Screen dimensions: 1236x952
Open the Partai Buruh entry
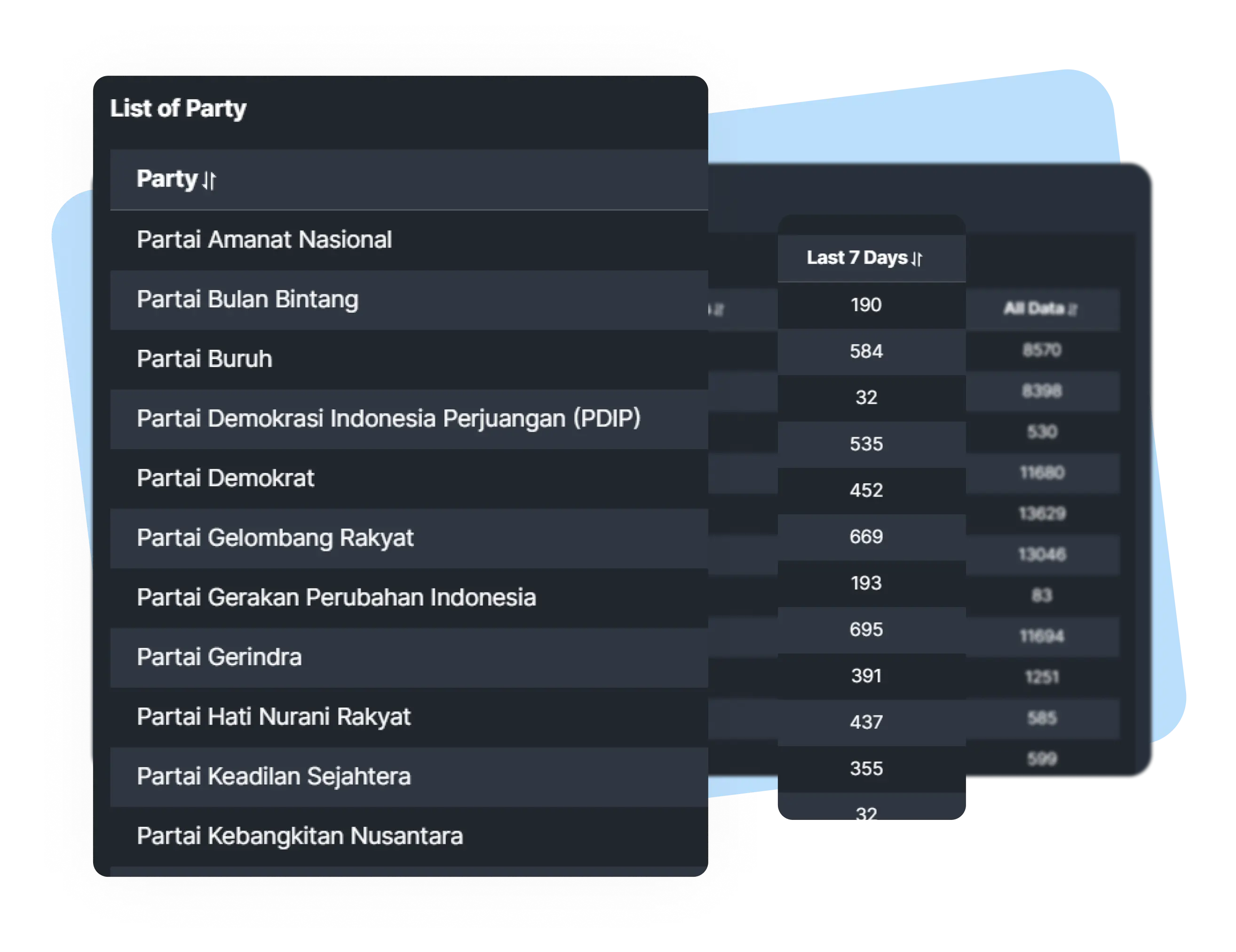(x=409, y=359)
